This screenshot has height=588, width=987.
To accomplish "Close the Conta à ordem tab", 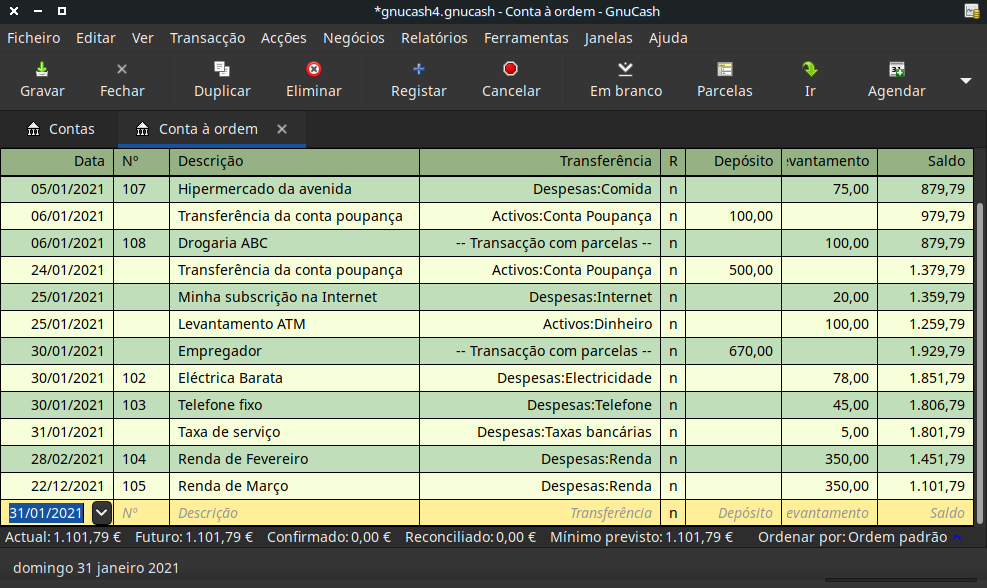I will pos(282,129).
